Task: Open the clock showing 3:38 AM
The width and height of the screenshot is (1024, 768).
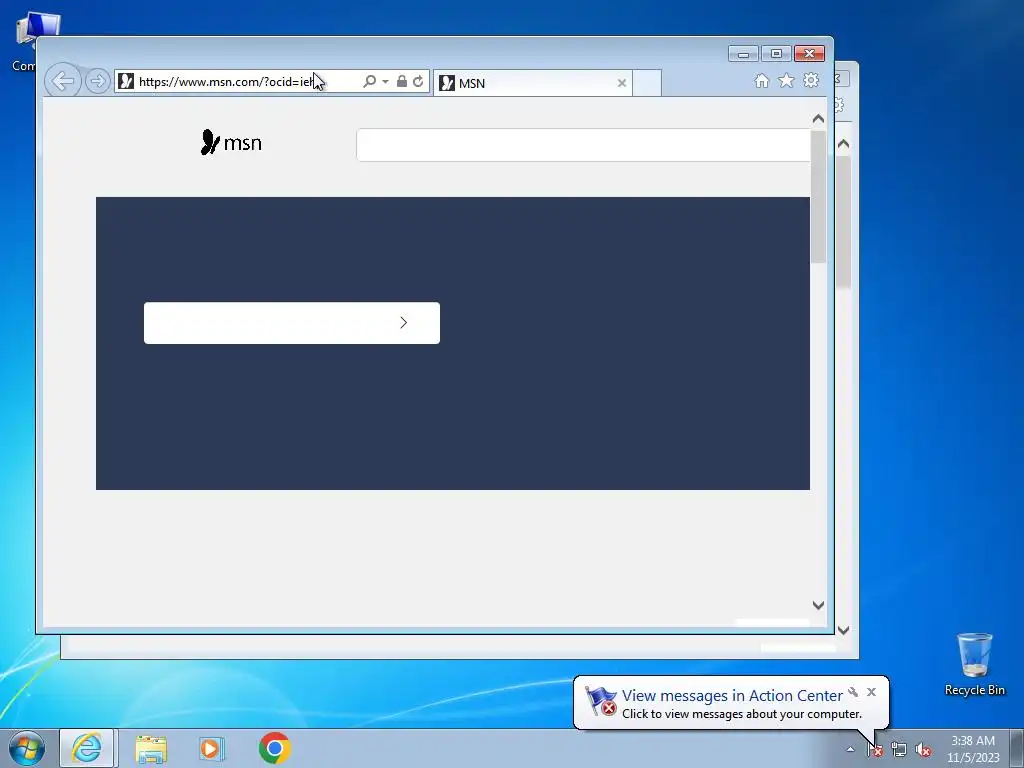Action: [x=973, y=749]
